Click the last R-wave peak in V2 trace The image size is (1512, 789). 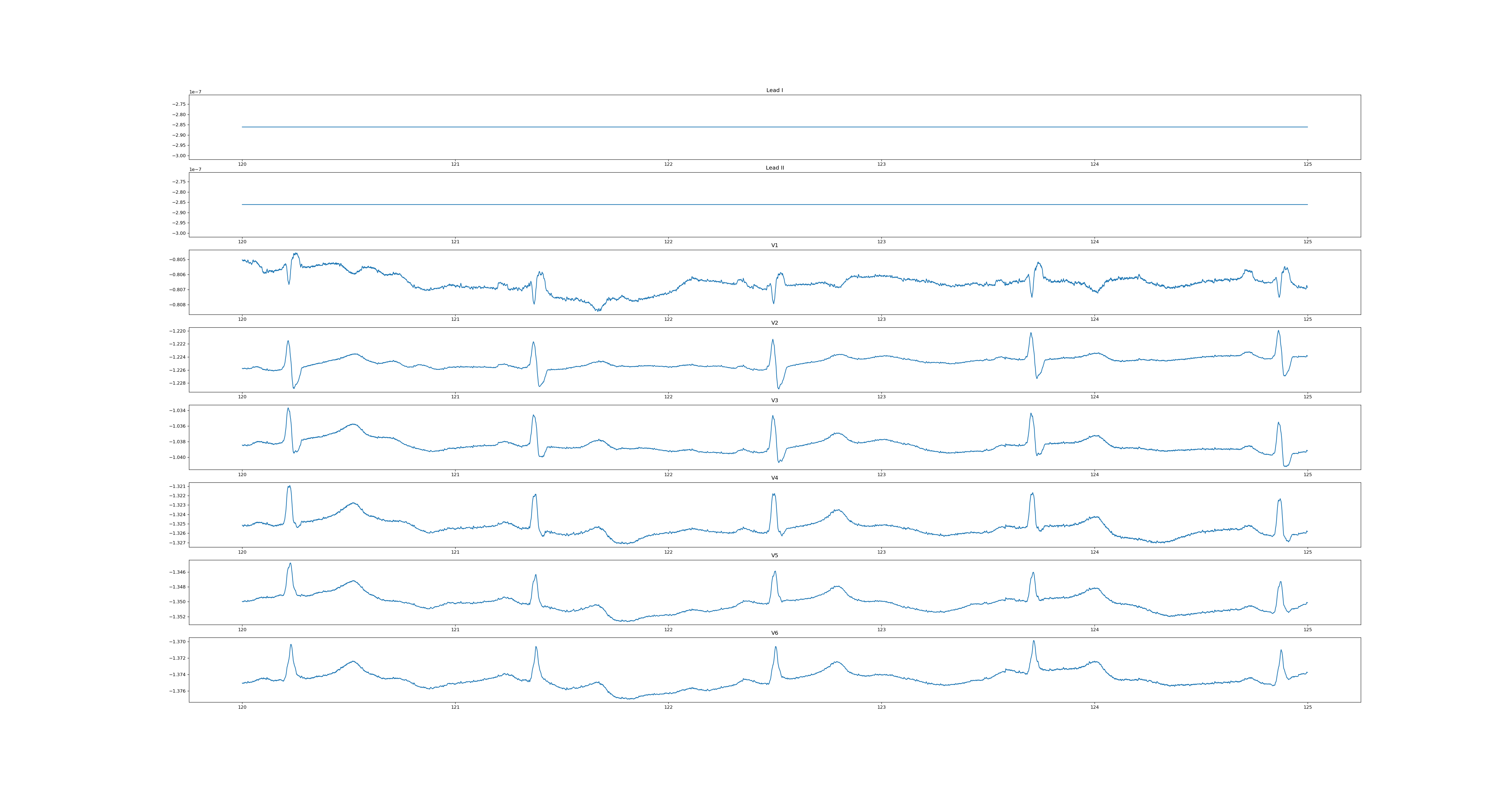point(1278,330)
